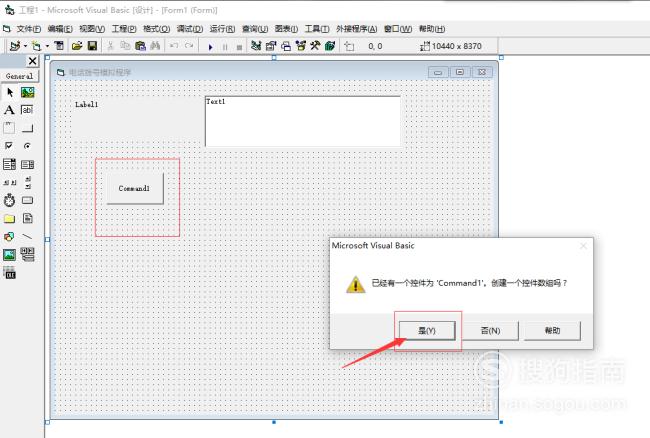Image resolution: width=650 pixels, height=438 pixels.
Task: Select the ListBox tool in toolbox
Action: [27, 164]
